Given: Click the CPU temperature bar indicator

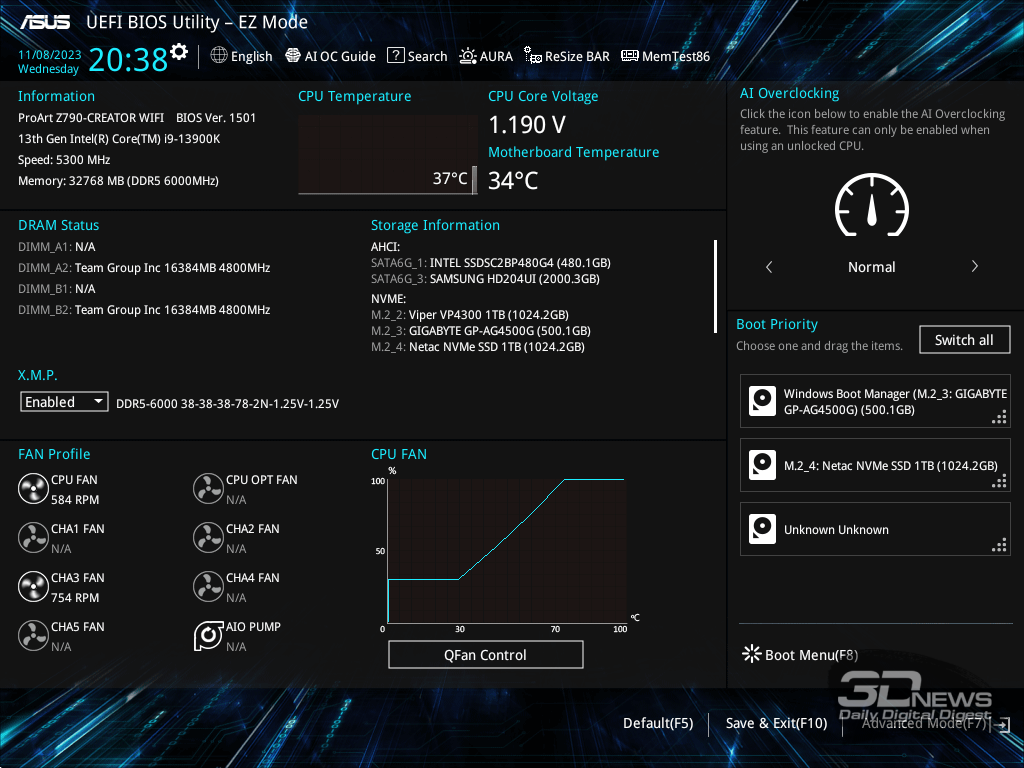Looking at the screenshot, I should pyautogui.click(x=474, y=180).
